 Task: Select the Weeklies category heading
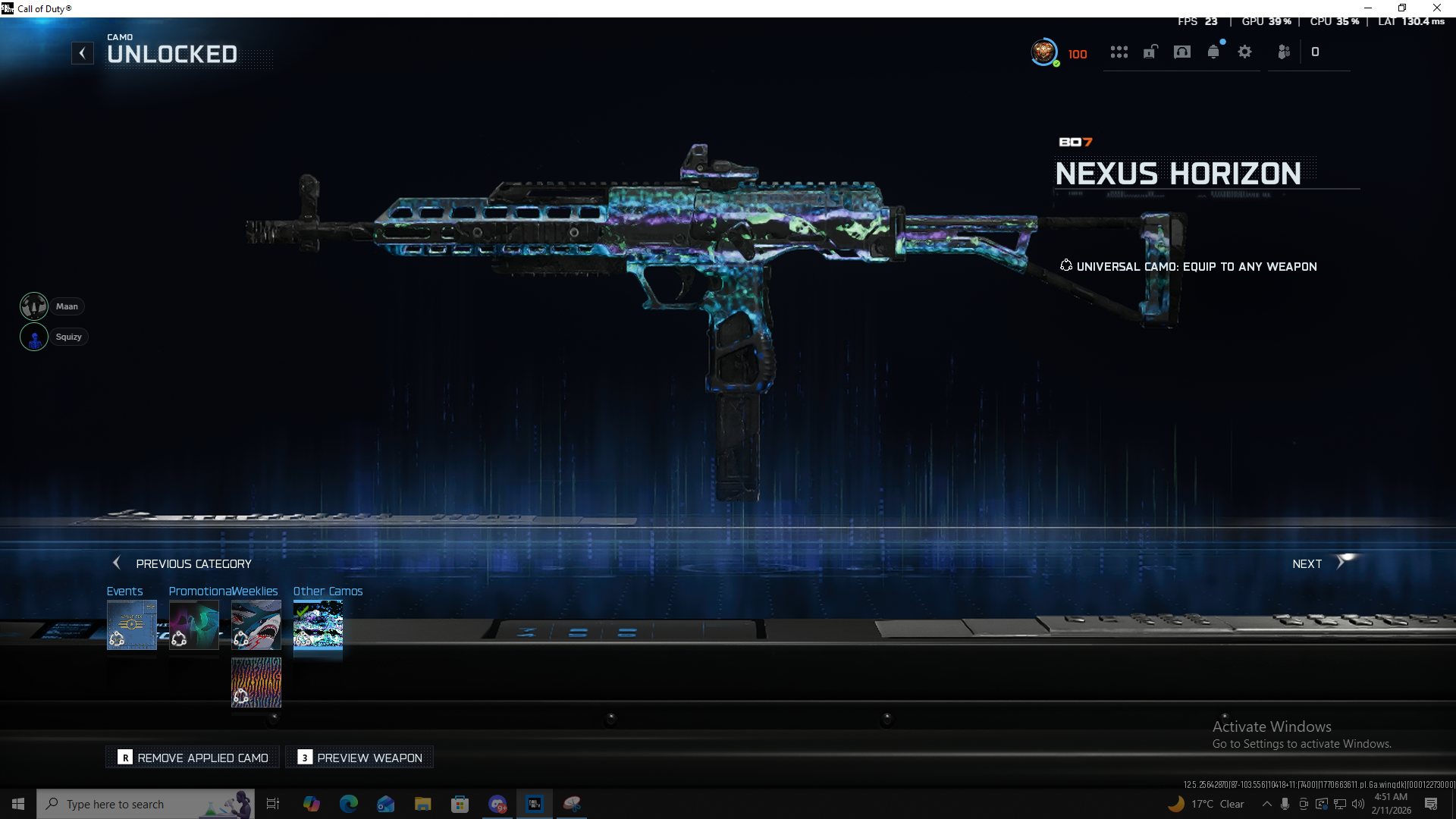(x=255, y=591)
